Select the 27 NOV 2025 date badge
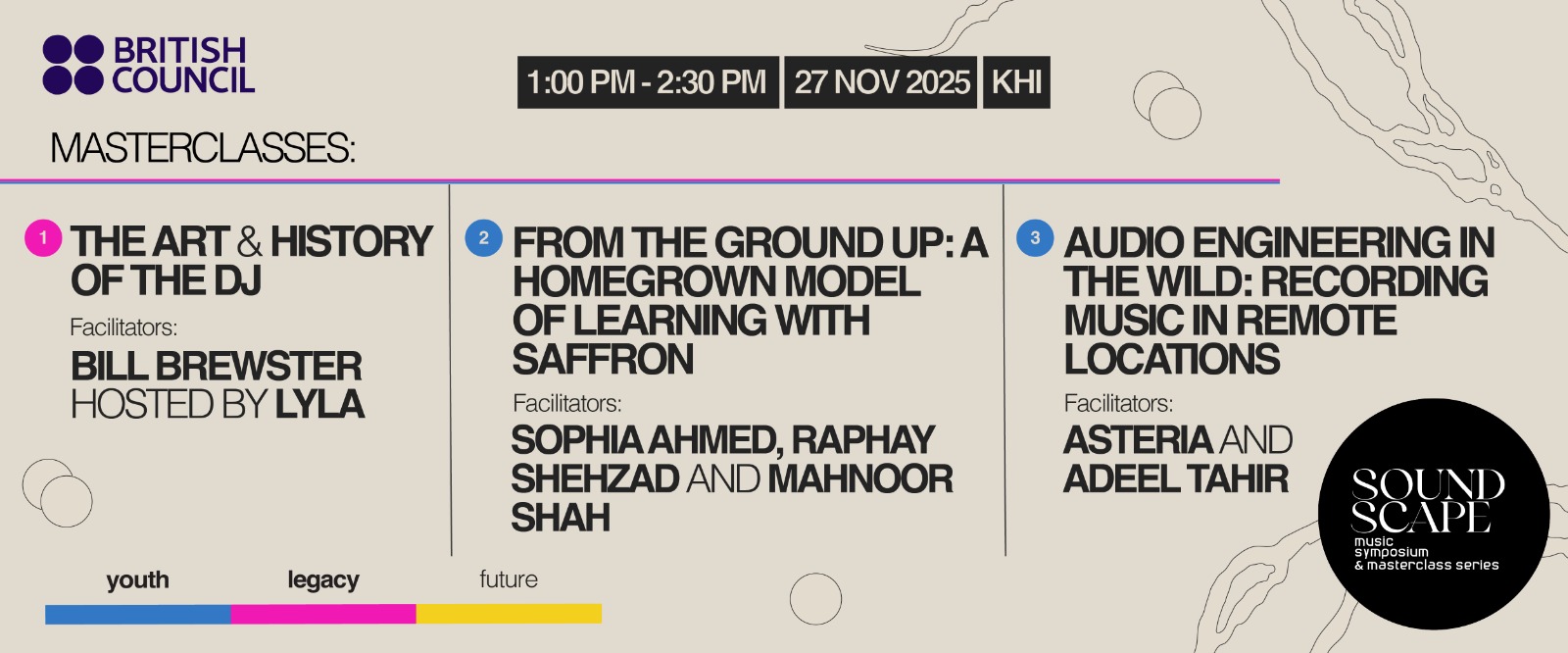1568x653 pixels. click(x=881, y=82)
